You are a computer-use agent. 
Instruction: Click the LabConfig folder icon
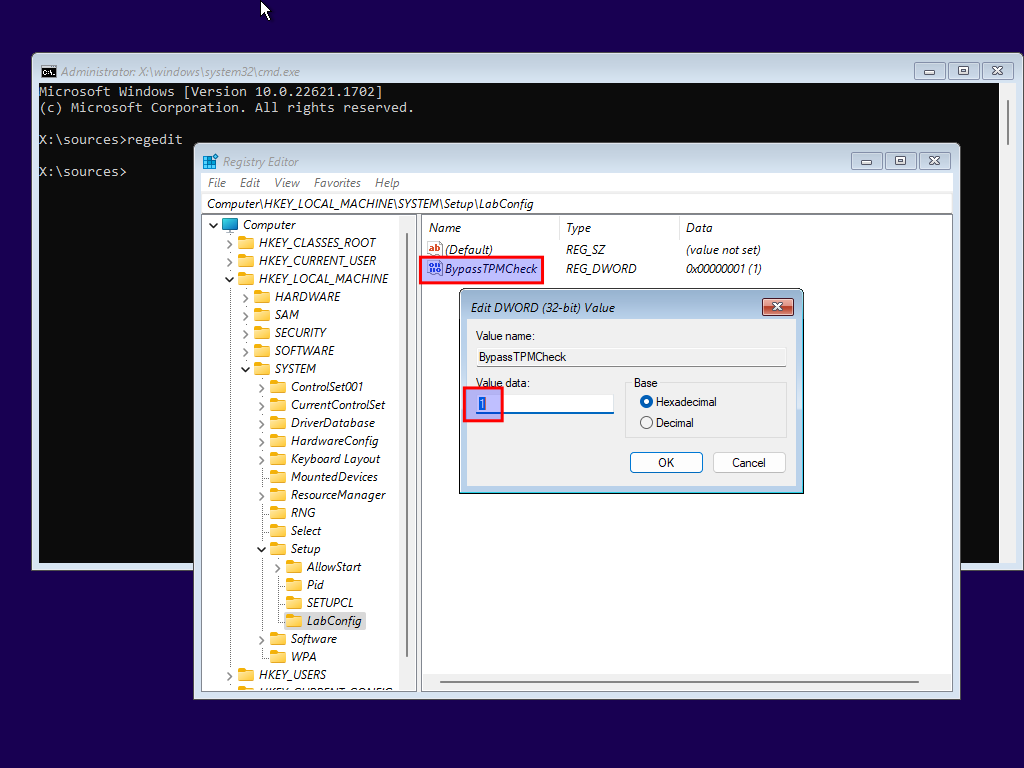[x=294, y=621]
